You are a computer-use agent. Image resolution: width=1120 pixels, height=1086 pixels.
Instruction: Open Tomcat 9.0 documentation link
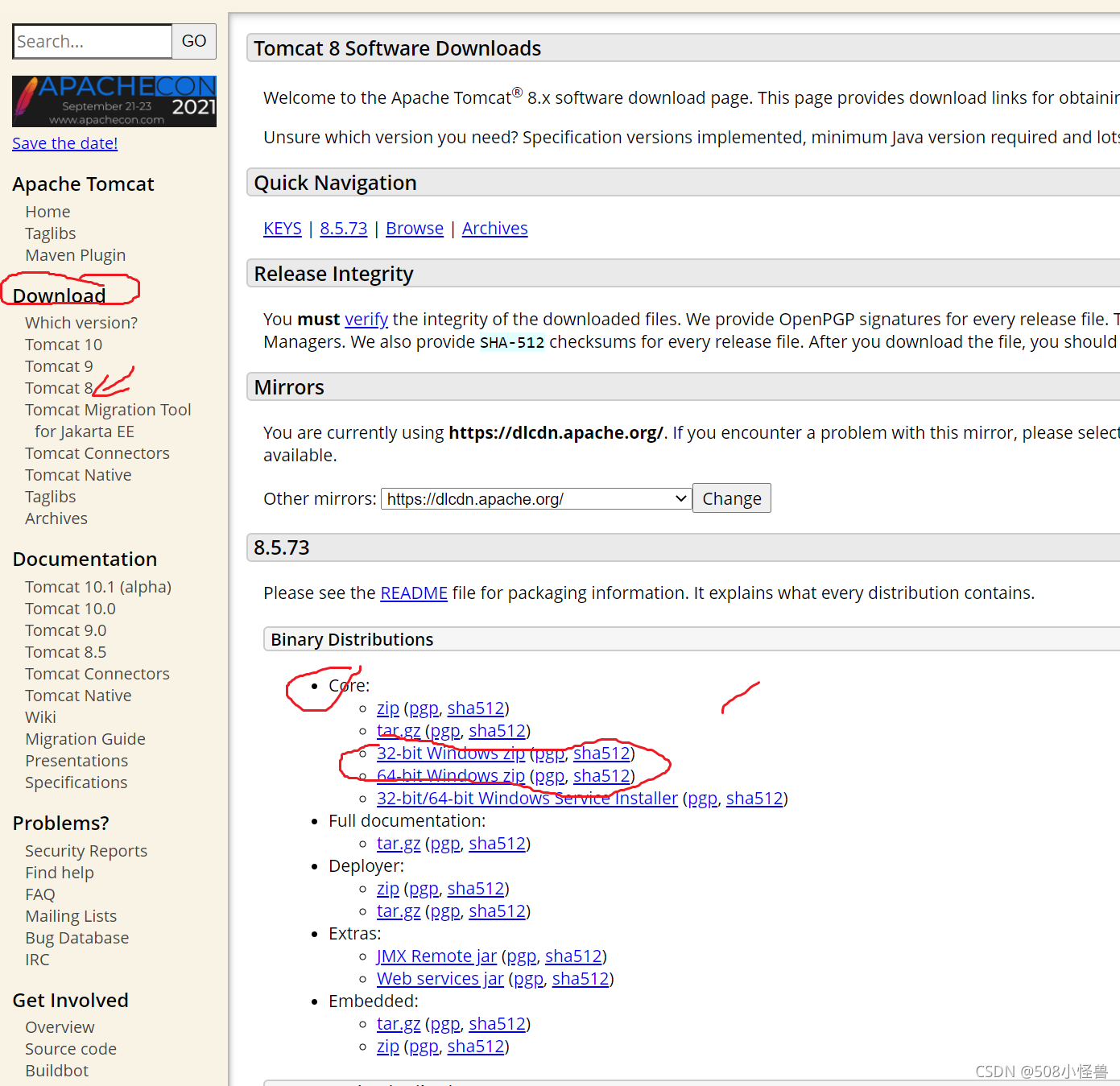point(65,630)
